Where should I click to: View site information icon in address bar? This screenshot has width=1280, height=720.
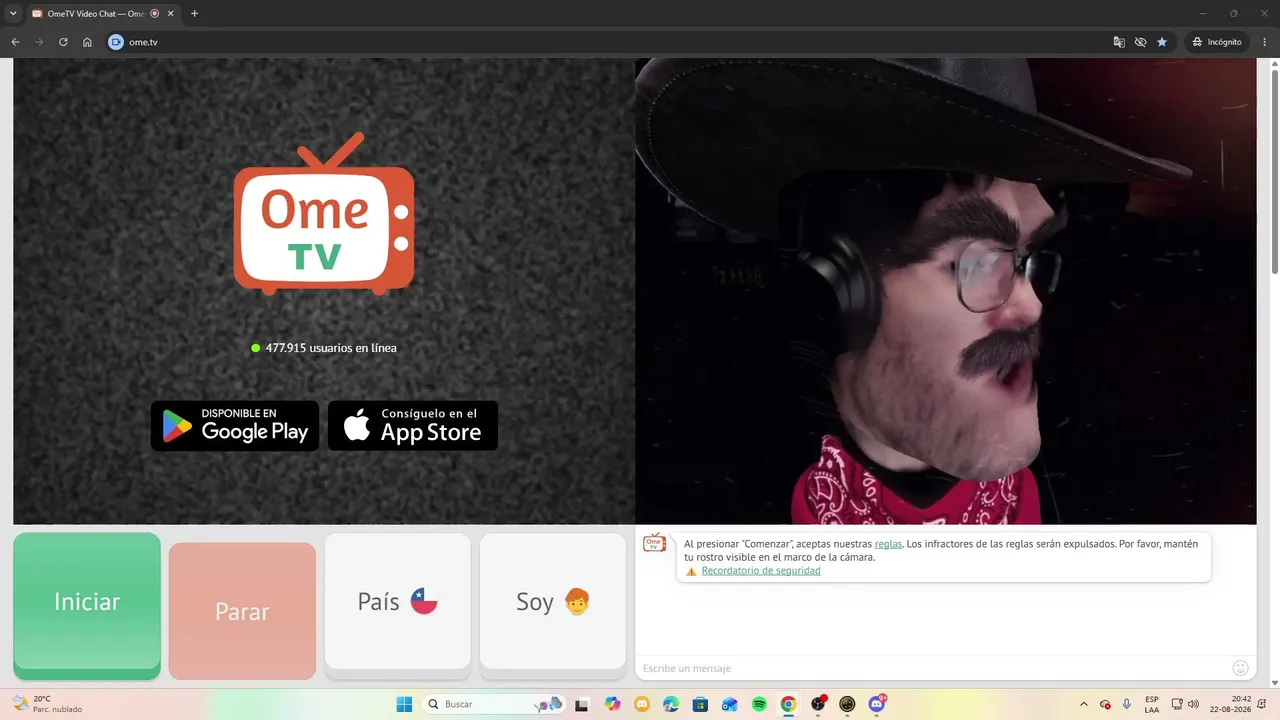pos(116,42)
